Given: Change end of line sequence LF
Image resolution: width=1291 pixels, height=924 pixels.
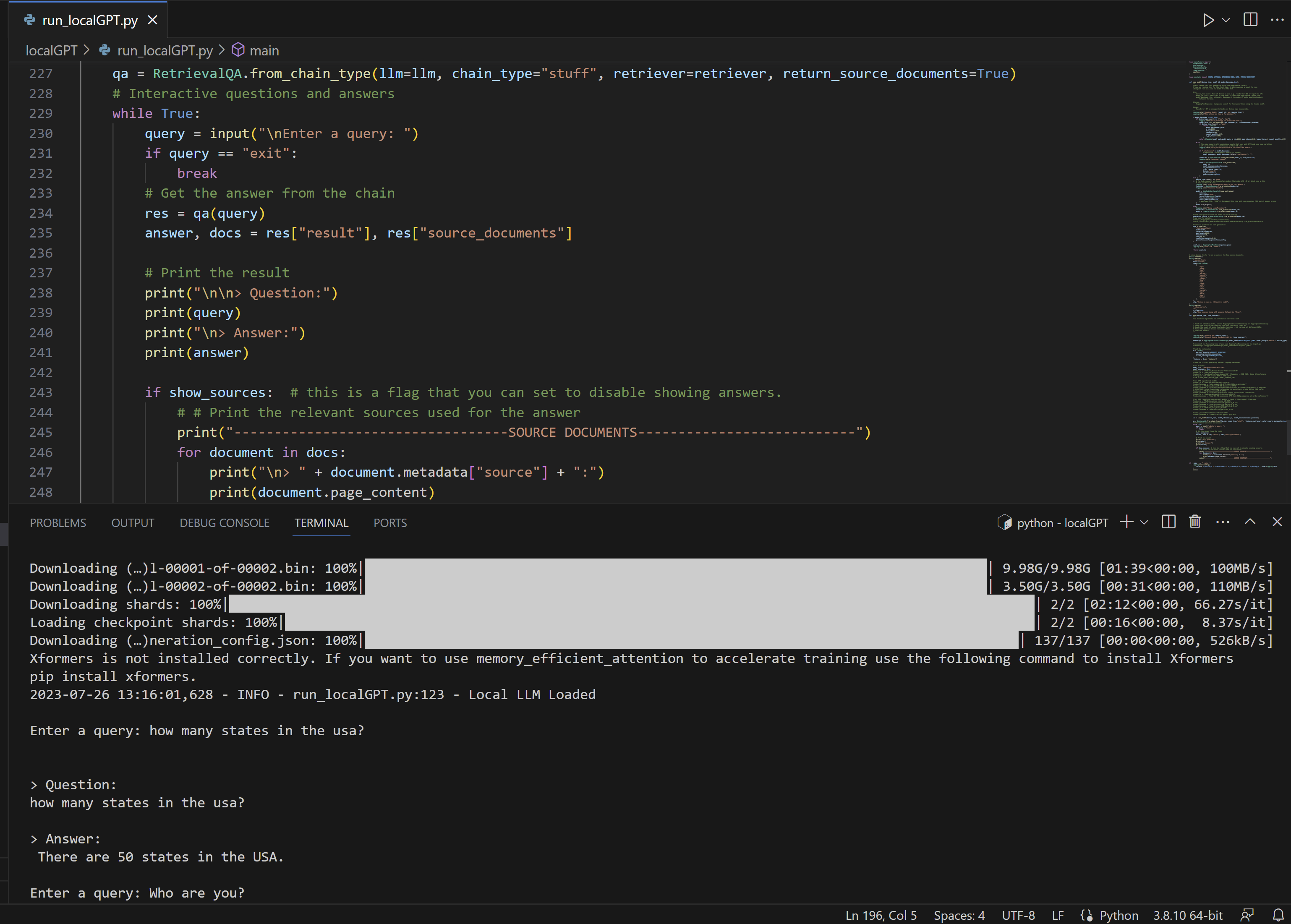Looking at the screenshot, I should coord(1058,915).
